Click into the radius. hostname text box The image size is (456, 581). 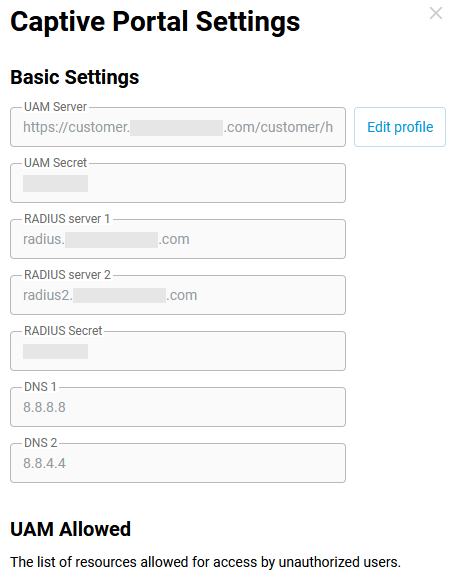[178, 239]
